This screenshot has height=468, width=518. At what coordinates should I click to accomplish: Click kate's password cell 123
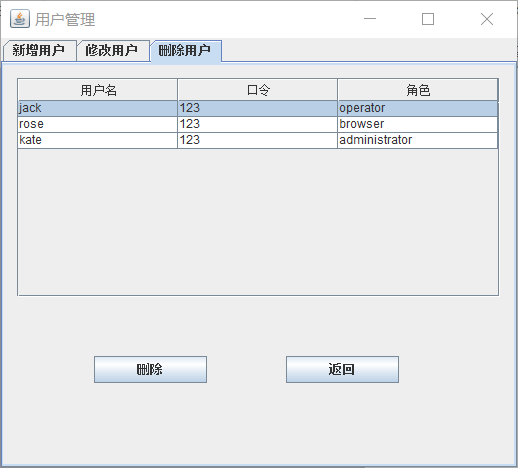(258, 140)
